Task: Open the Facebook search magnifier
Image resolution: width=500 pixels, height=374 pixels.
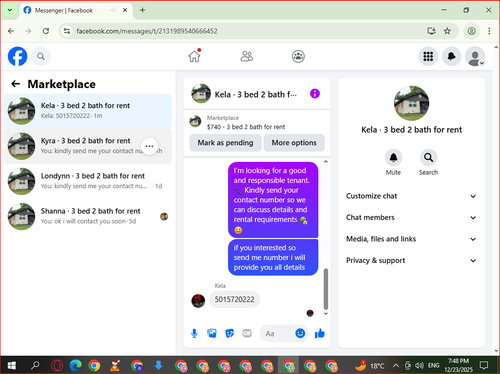Action: click(x=41, y=57)
